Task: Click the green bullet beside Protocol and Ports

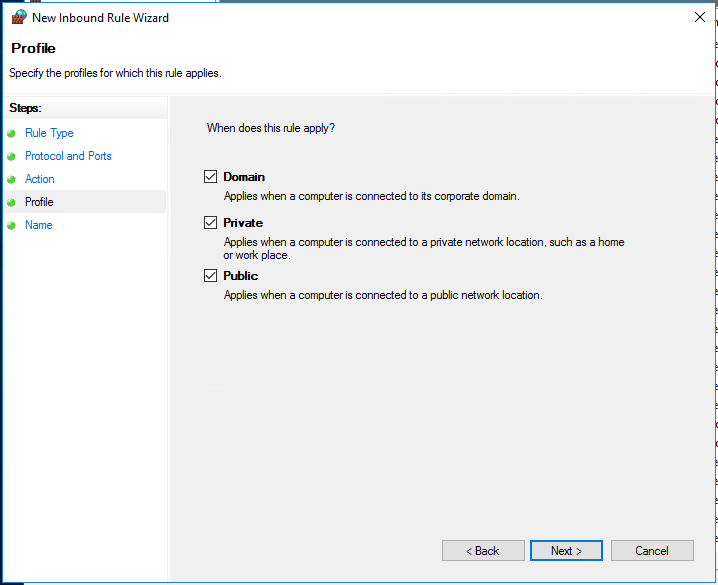Action: 11,156
